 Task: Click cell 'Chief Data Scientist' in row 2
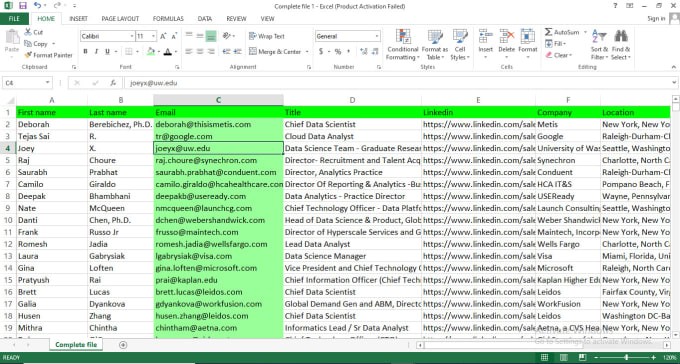coord(352,124)
